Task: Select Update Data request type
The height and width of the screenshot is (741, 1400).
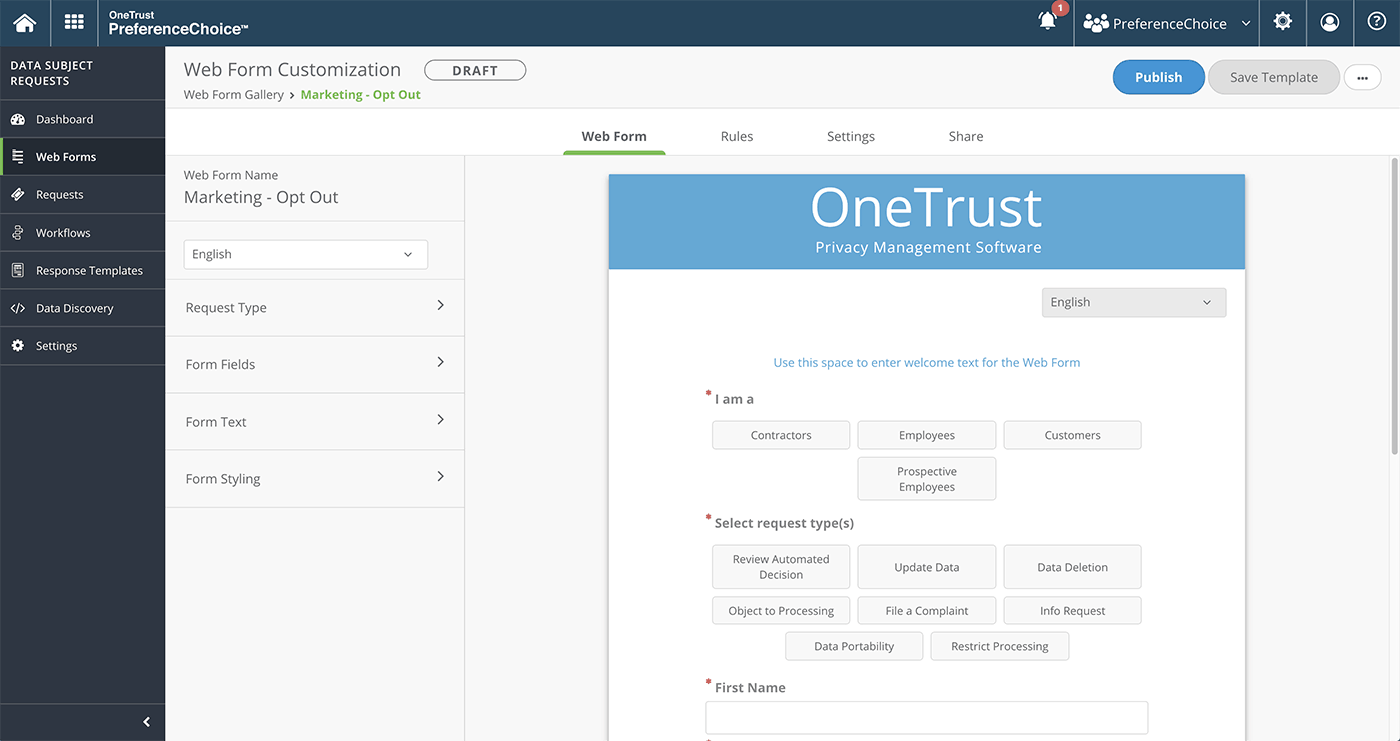Action: coord(927,567)
